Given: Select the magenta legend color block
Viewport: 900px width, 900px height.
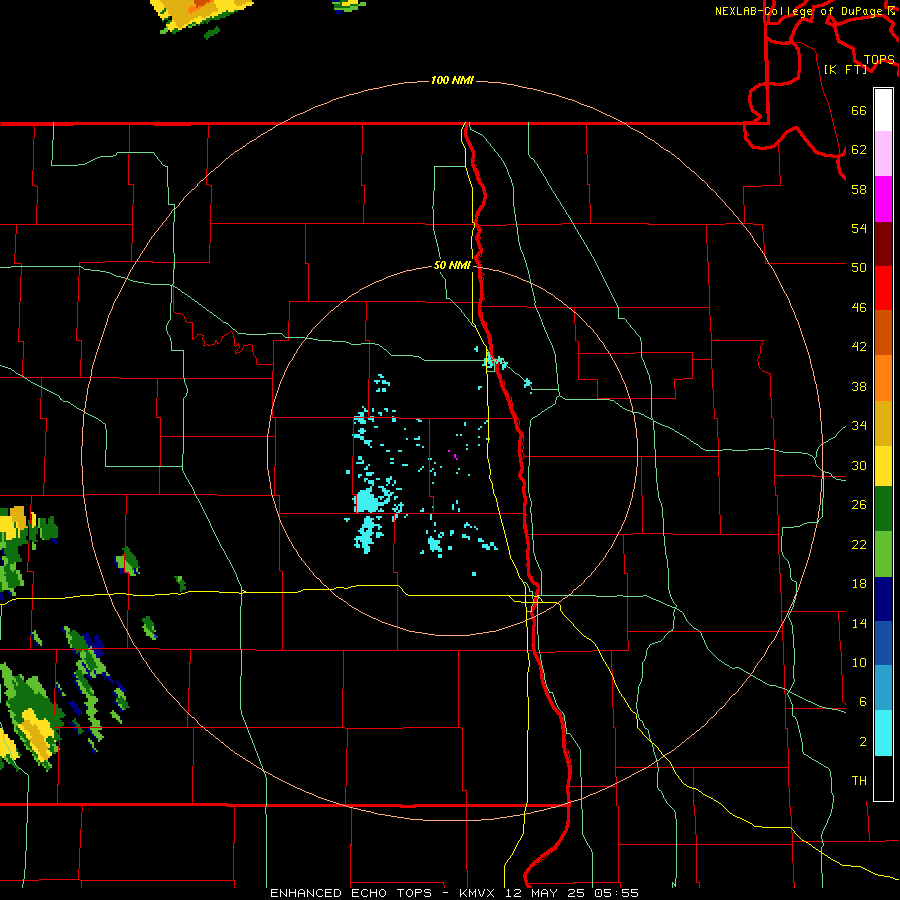Looking at the screenshot, I should [x=883, y=199].
